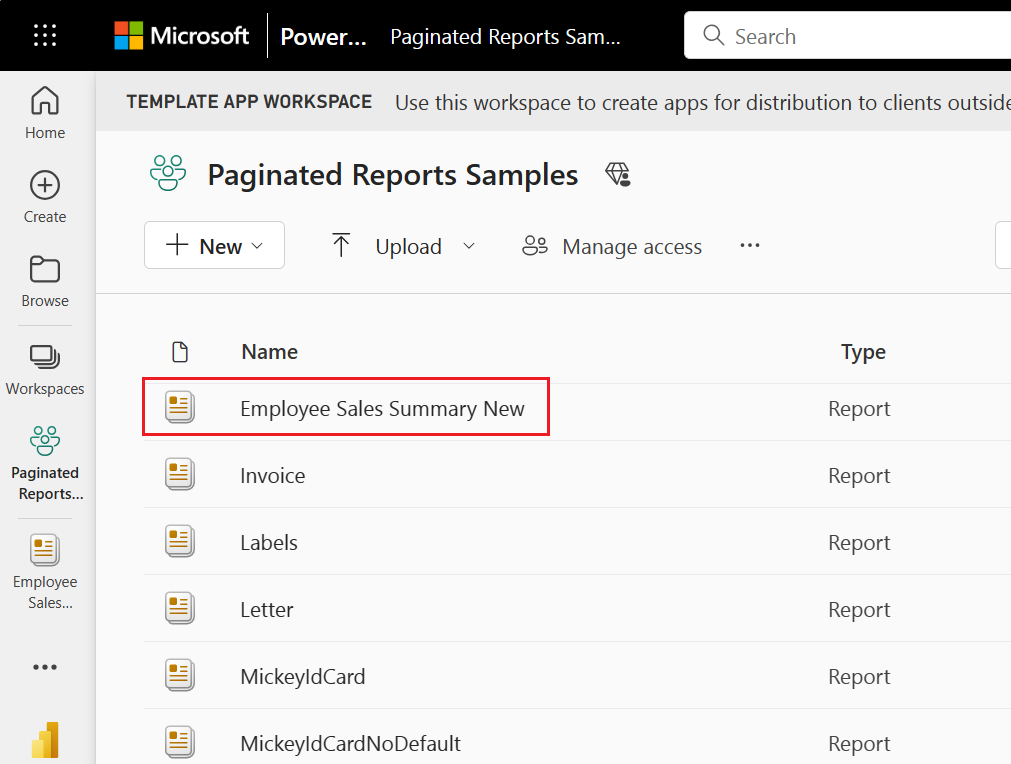Click the Invoice report icon
This screenshot has height=764, width=1011.
point(180,474)
